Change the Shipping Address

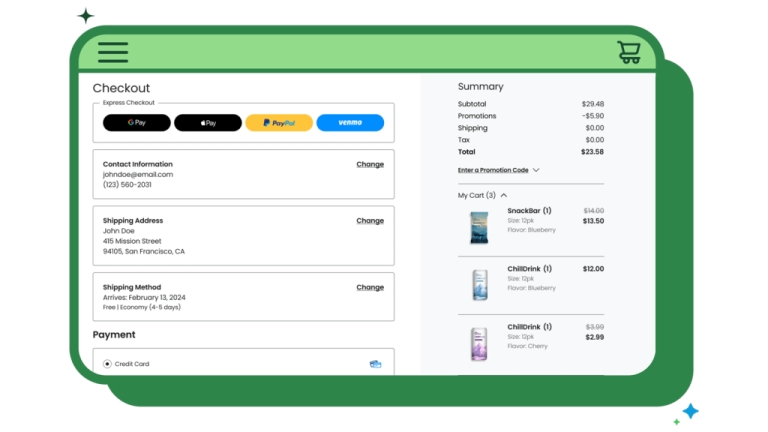370,221
